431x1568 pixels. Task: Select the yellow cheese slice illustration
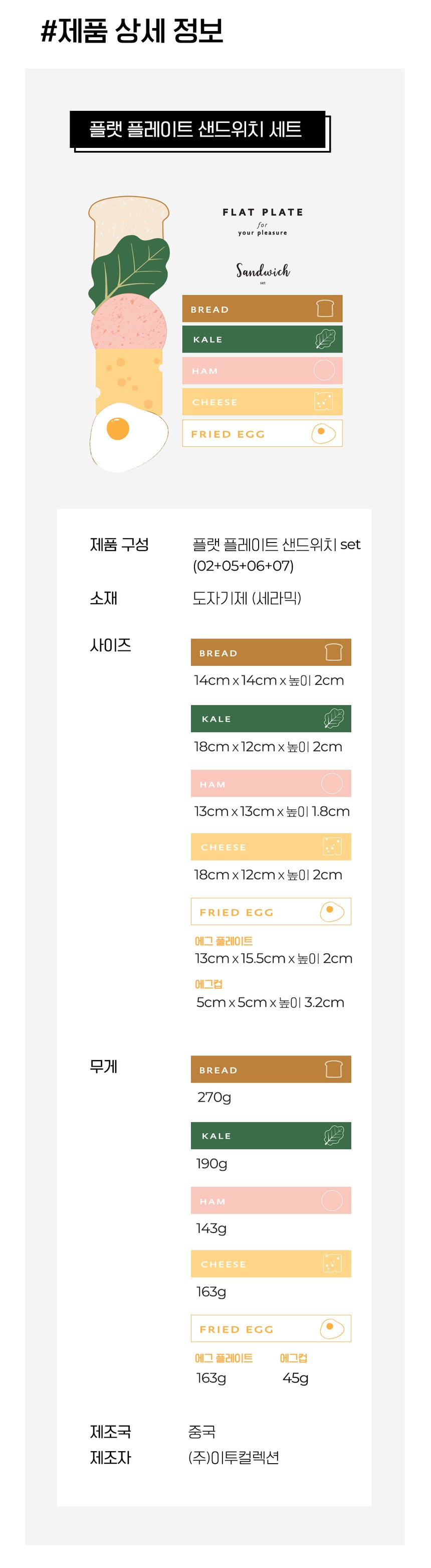coord(129,375)
